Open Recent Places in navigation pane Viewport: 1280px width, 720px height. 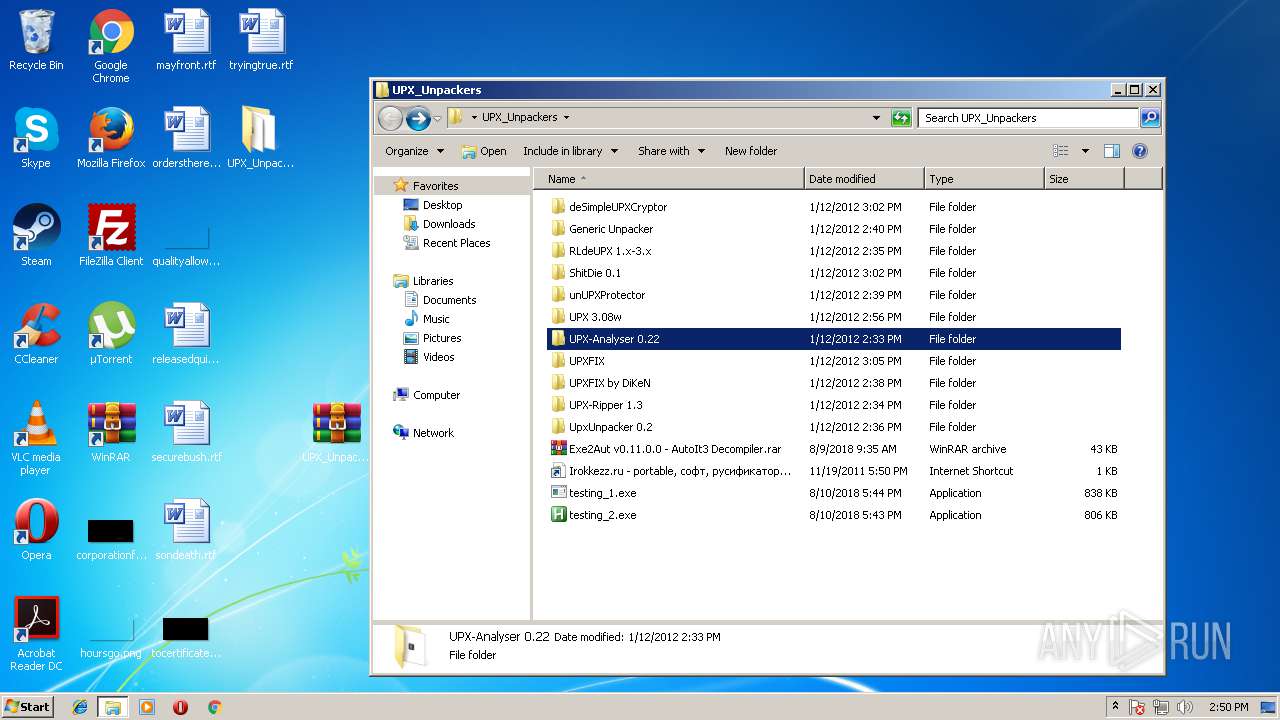[x=456, y=243]
